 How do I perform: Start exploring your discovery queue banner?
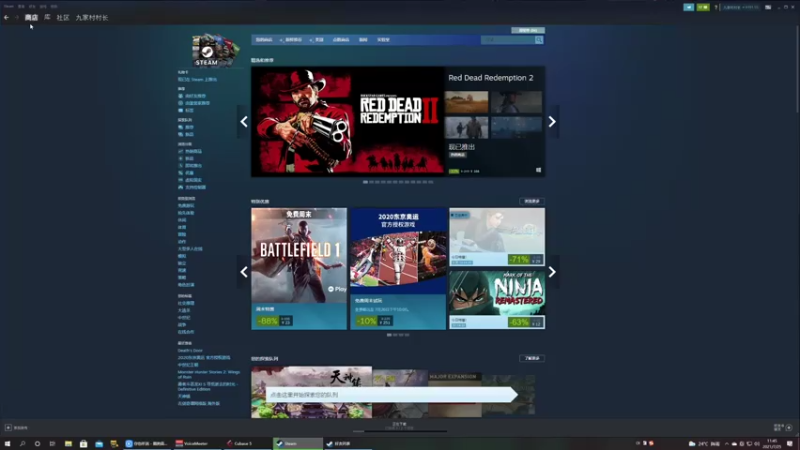392,394
